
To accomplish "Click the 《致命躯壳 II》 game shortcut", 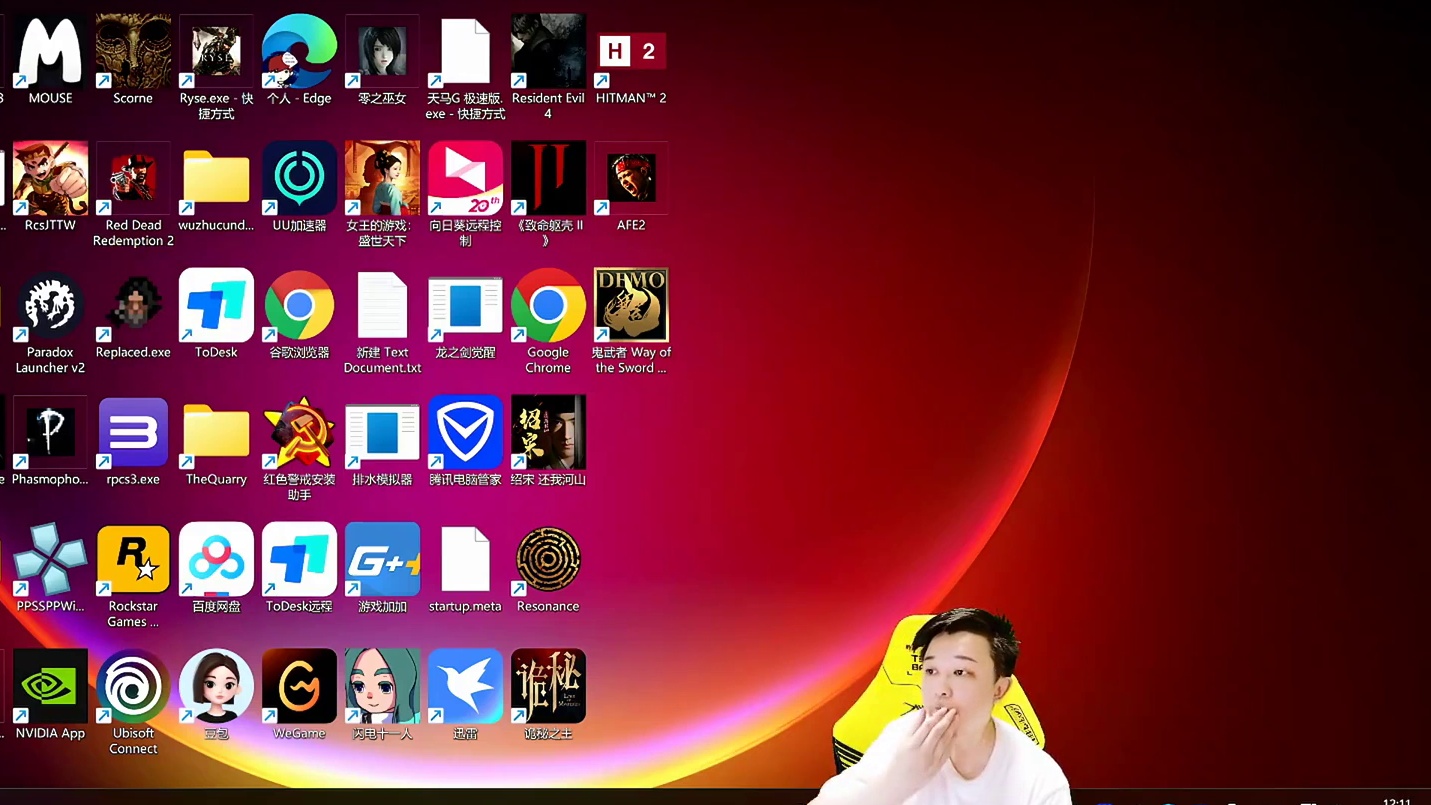I will pyautogui.click(x=548, y=179).
